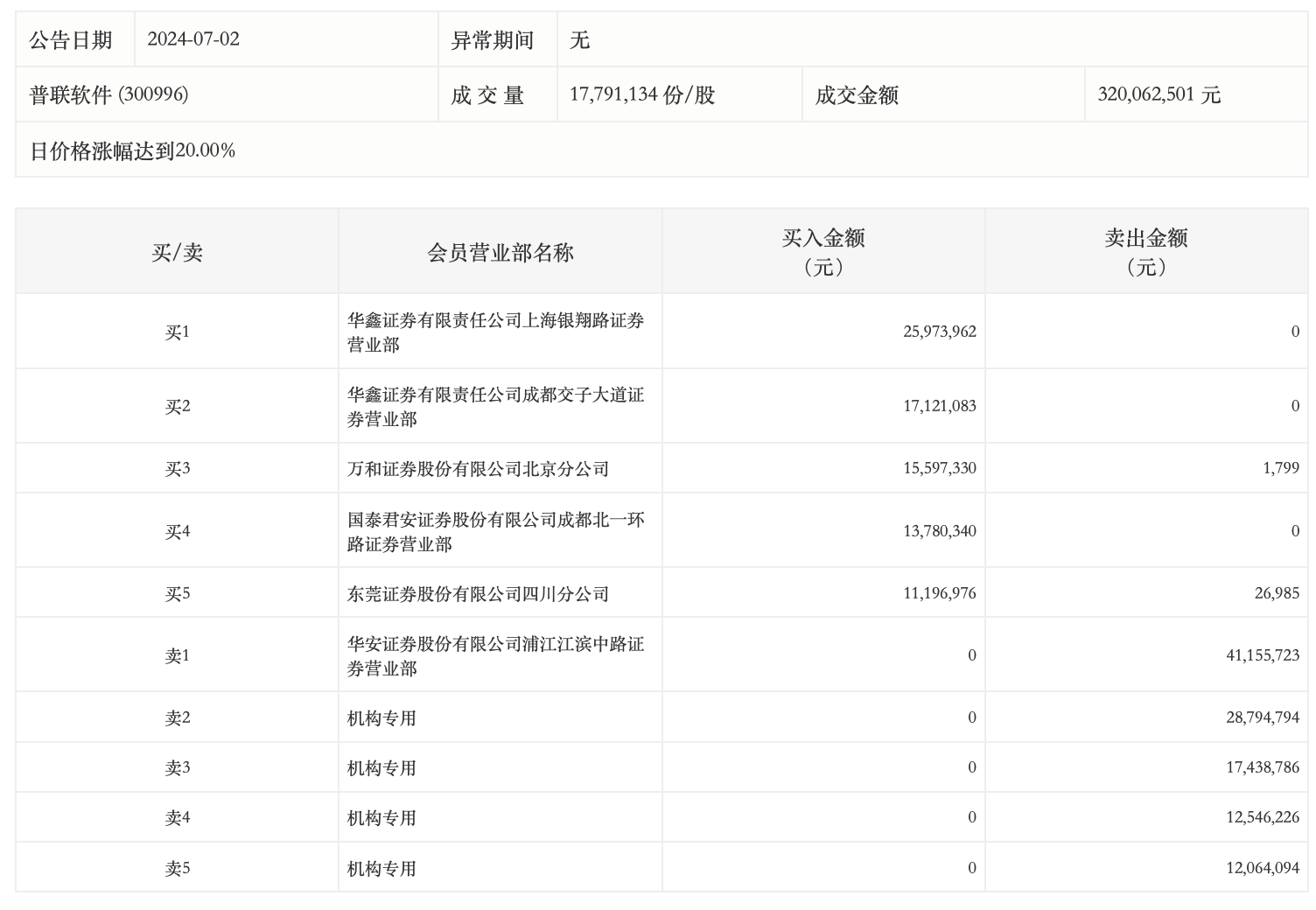Click 机构专用 in the 卖2 row

click(381, 718)
